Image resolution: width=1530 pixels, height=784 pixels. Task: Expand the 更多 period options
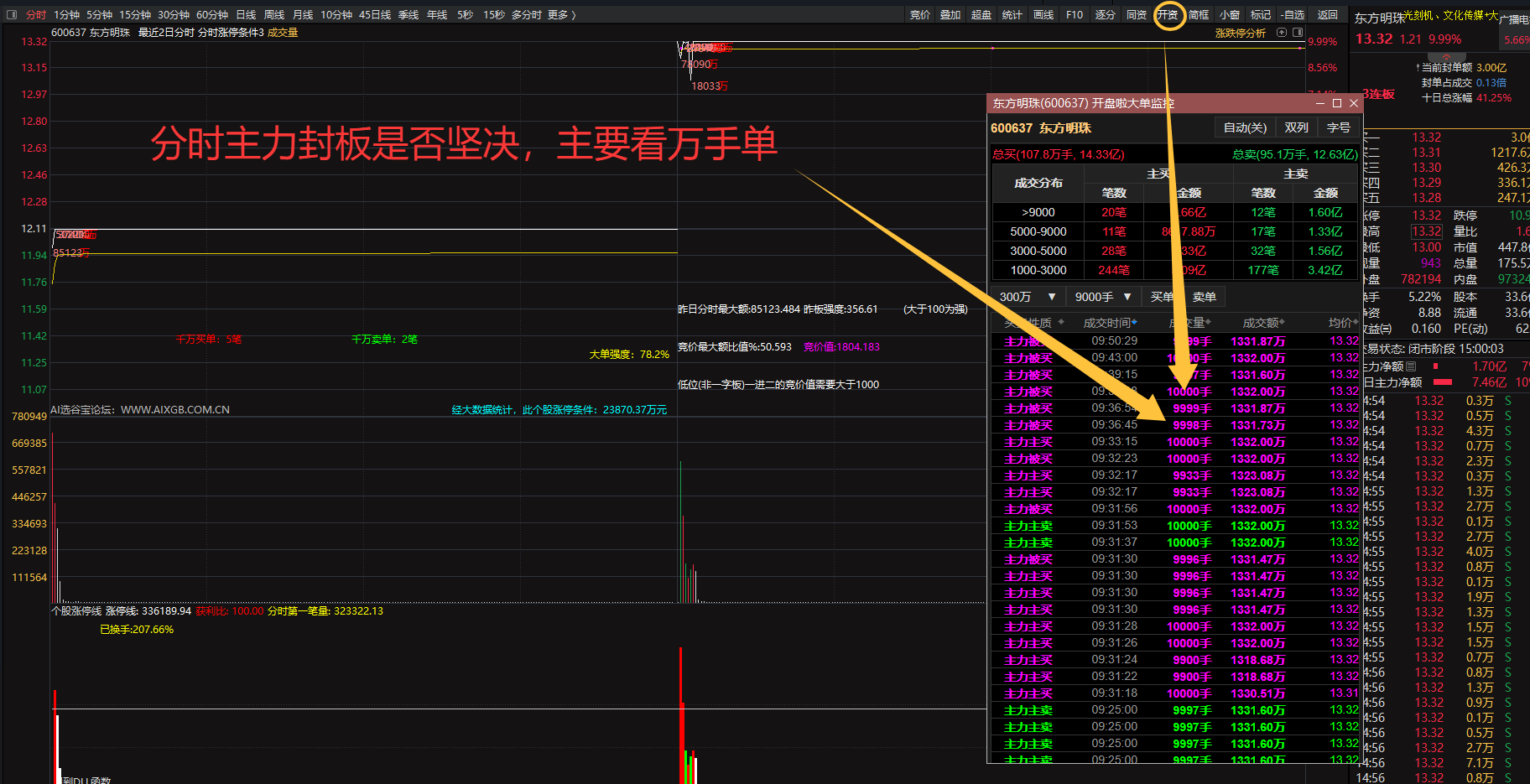(561, 14)
